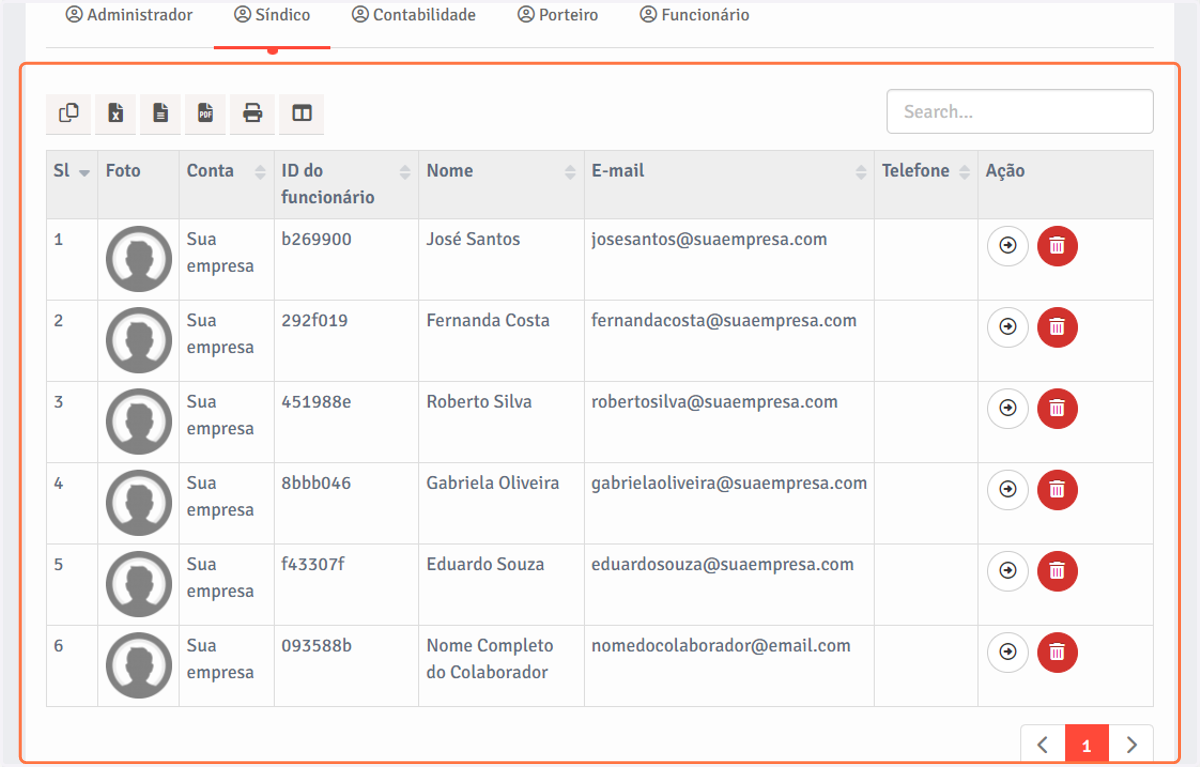
Task: Log in as José Santos arrow icon
Action: [1008, 246]
